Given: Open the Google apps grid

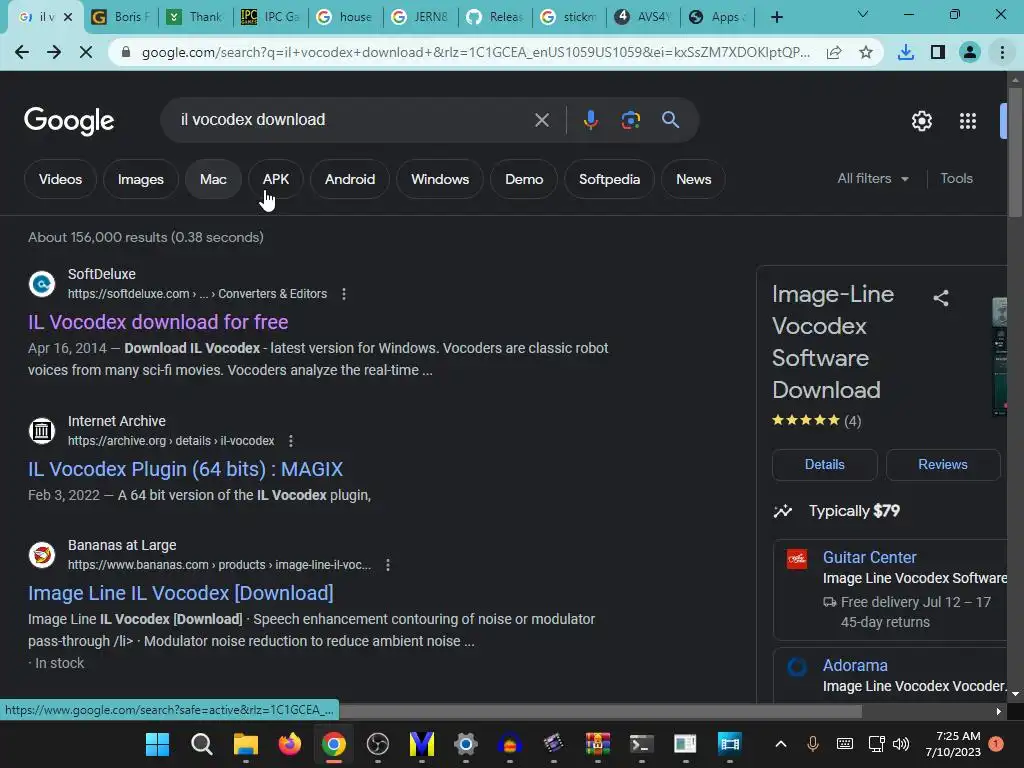Looking at the screenshot, I should point(968,121).
